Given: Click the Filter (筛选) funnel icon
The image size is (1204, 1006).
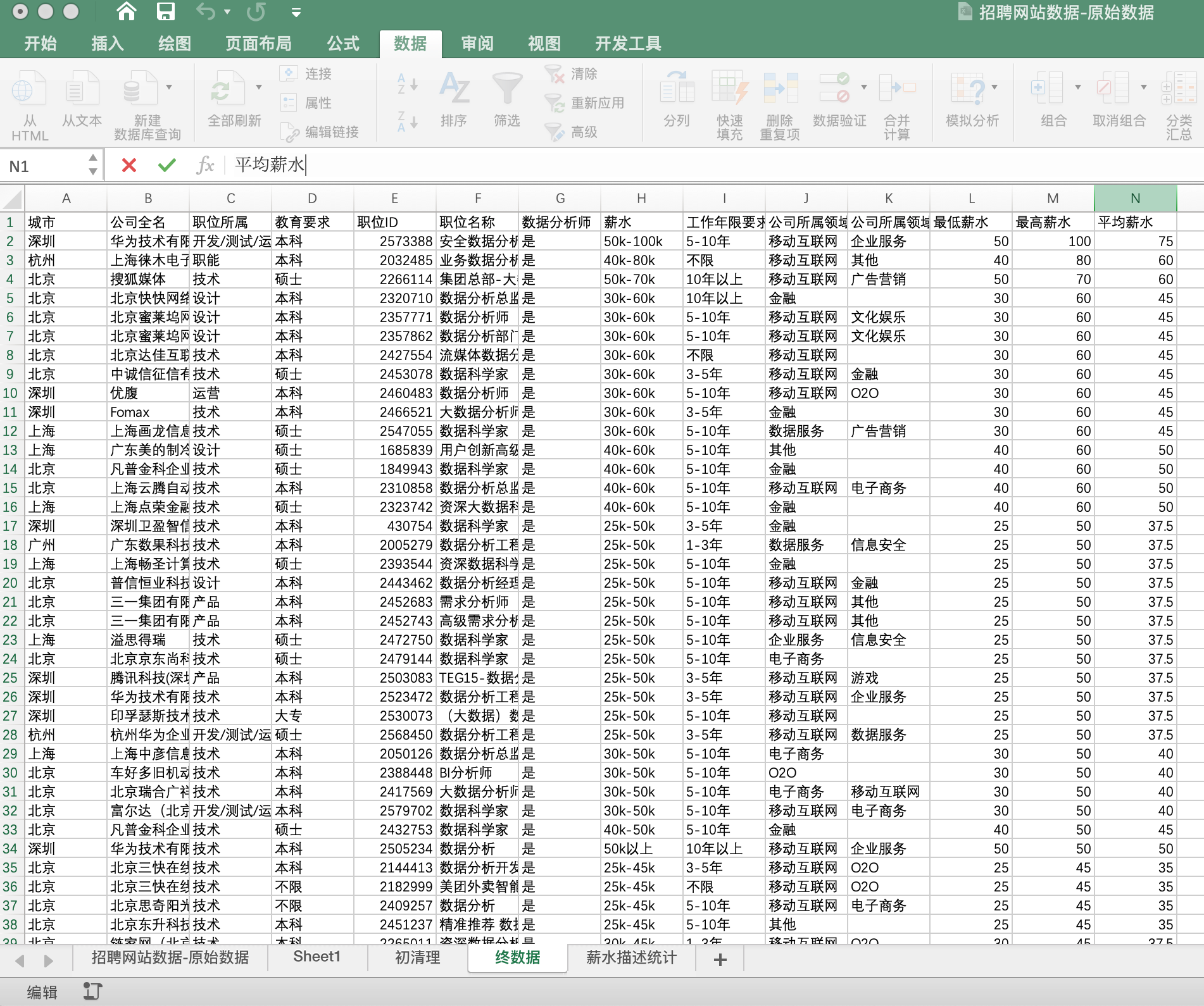Looking at the screenshot, I should [507, 89].
